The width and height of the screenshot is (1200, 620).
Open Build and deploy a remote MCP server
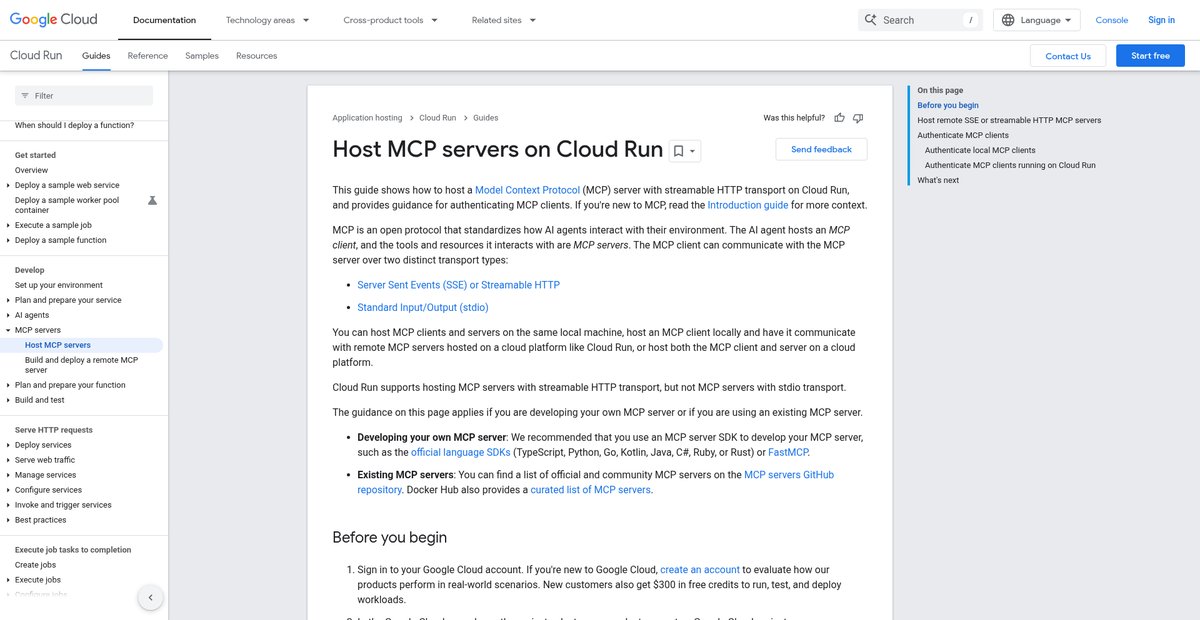[81, 365]
